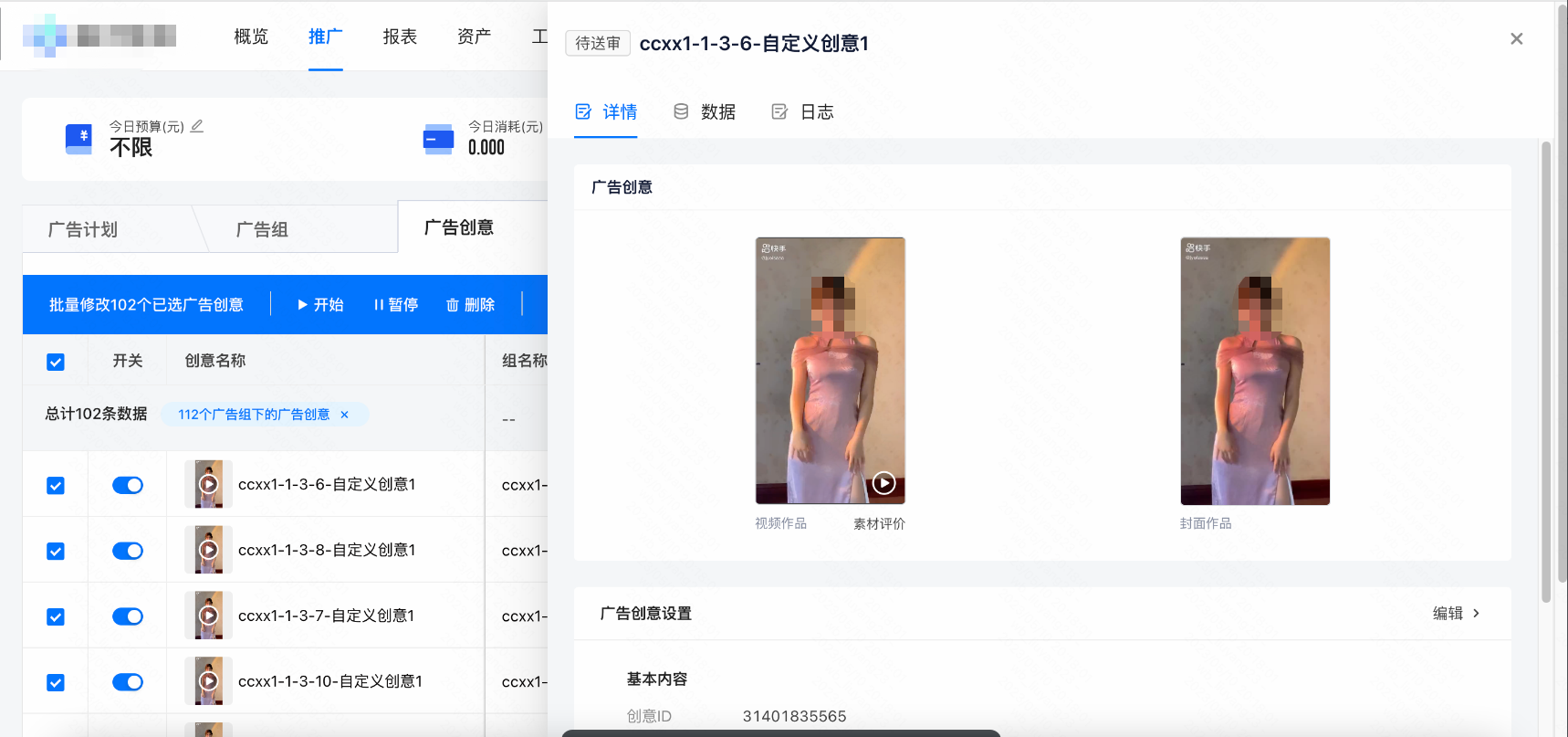Screen dimensions: 1568x737
Task: Click 编辑 in 广告创意设置
Action: click(x=1448, y=614)
